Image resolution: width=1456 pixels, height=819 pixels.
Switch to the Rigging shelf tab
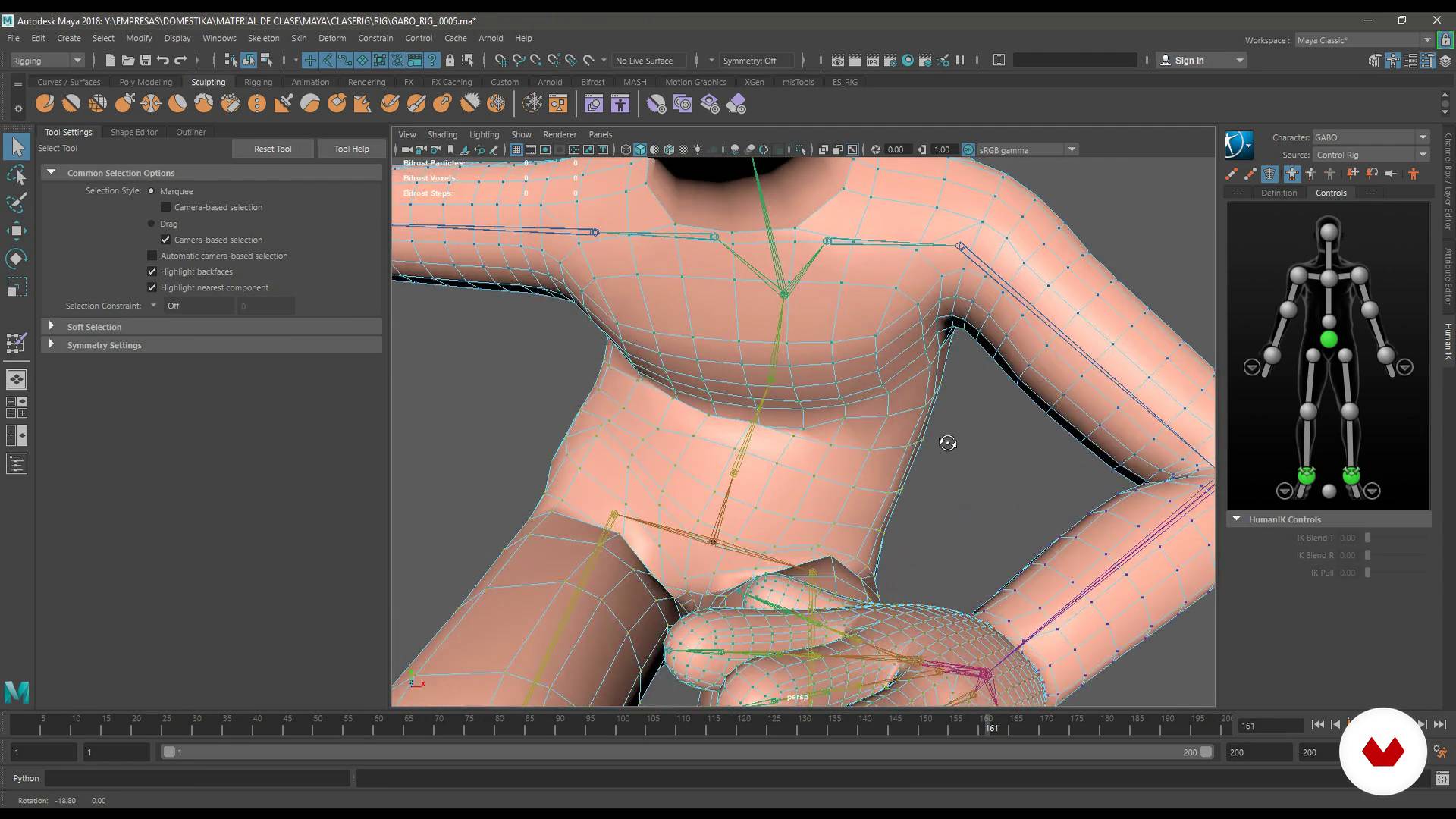[x=258, y=82]
